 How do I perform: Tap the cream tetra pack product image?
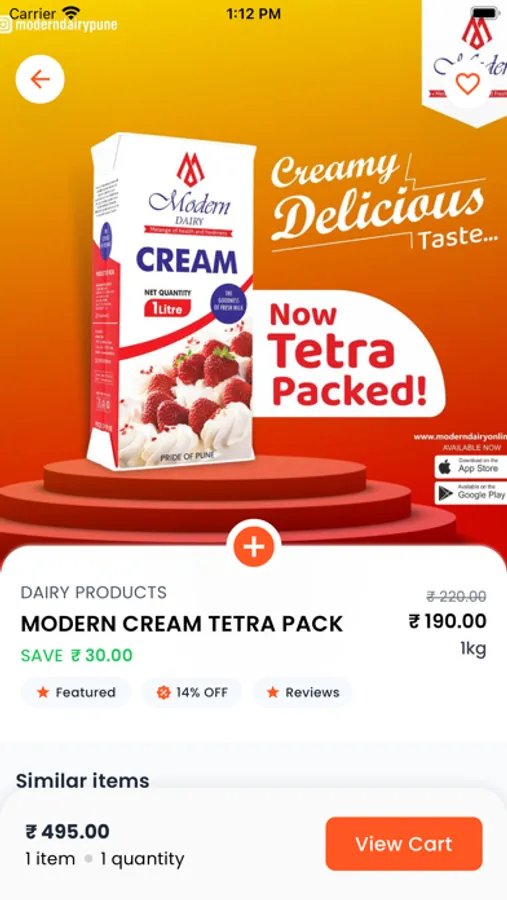[171, 301]
